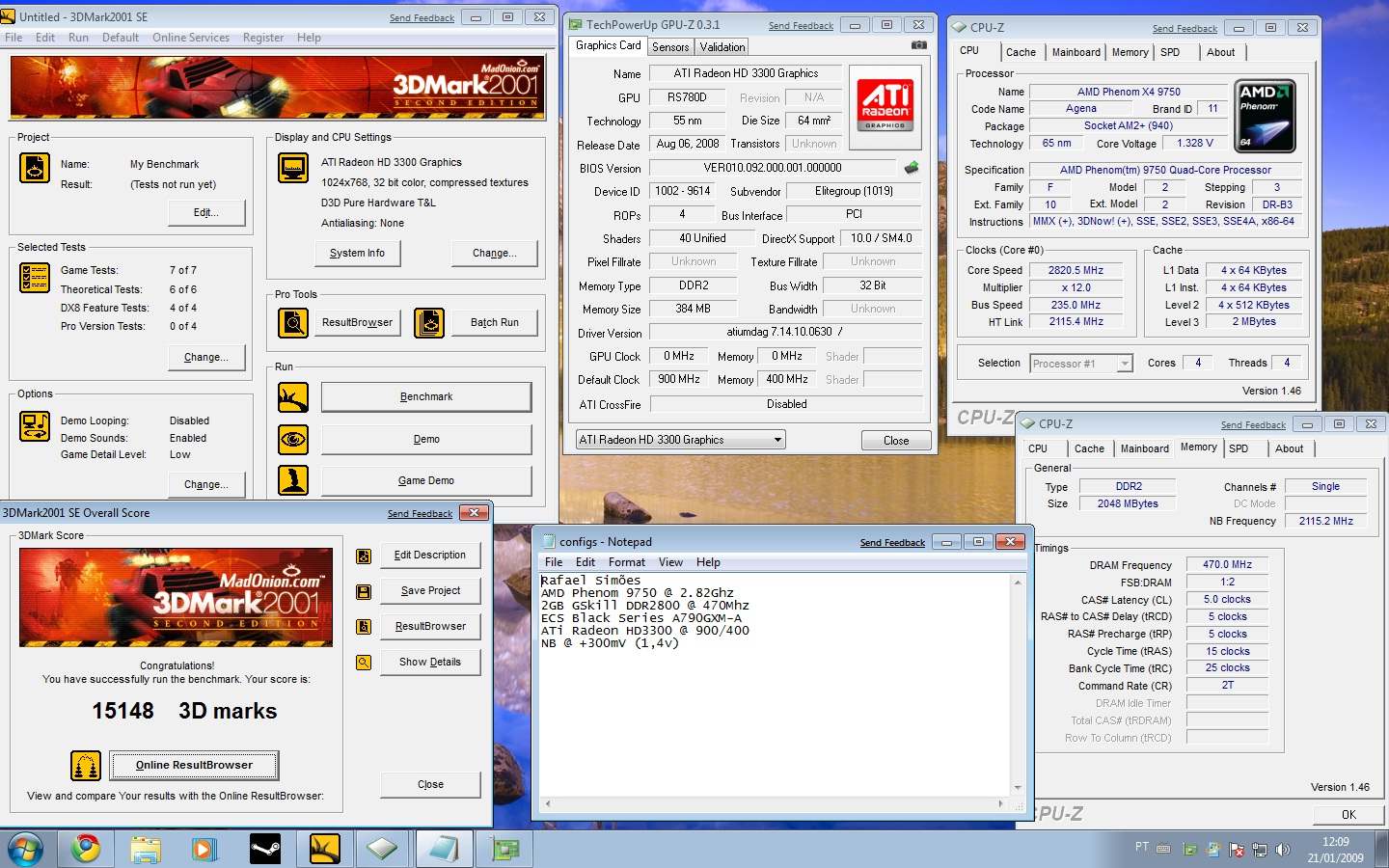Click the PT language indicator in the tray

1142,848
